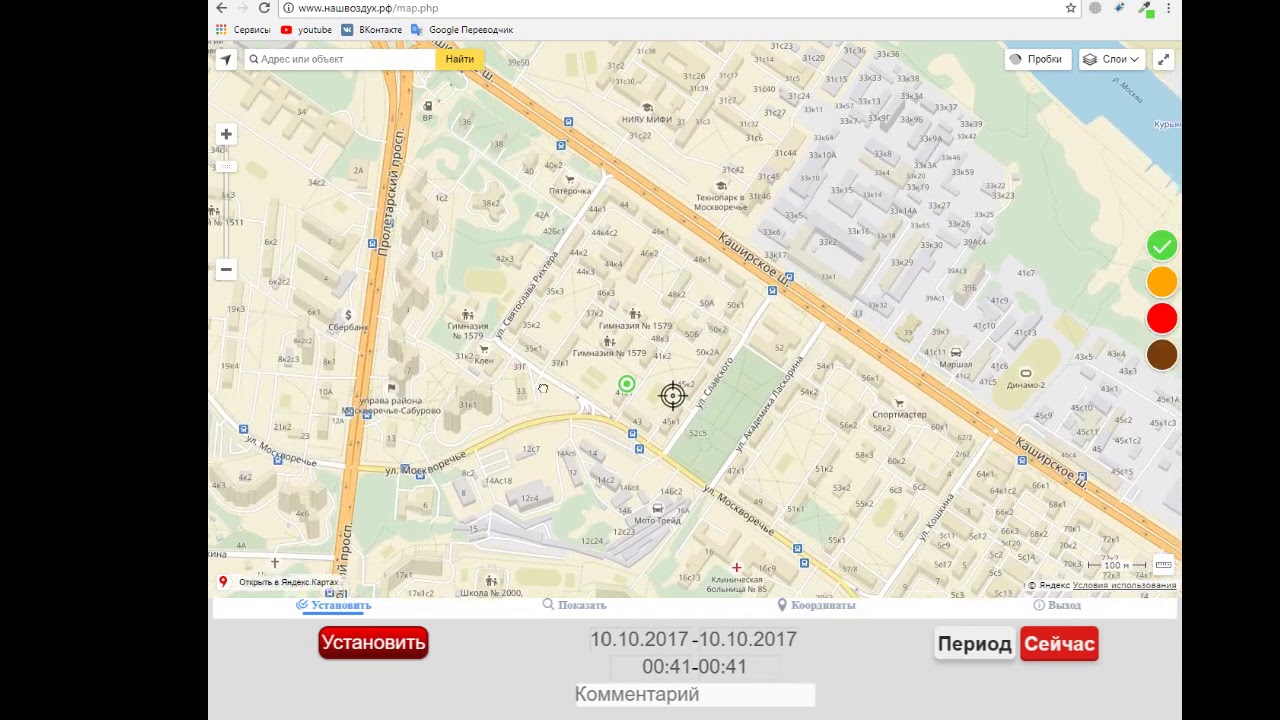Open the 'Условия использования' link

click(x=1124, y=586)
